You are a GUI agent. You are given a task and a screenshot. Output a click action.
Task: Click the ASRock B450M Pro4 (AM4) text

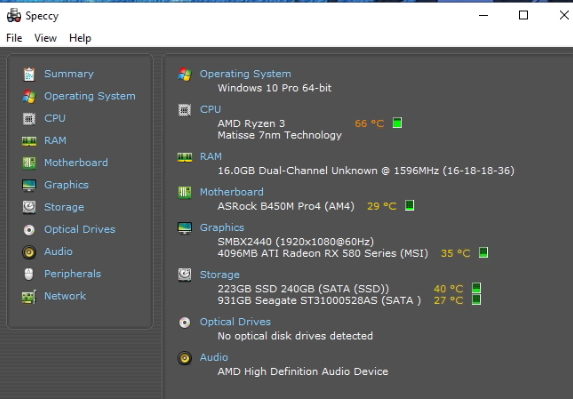click(286, 206)
